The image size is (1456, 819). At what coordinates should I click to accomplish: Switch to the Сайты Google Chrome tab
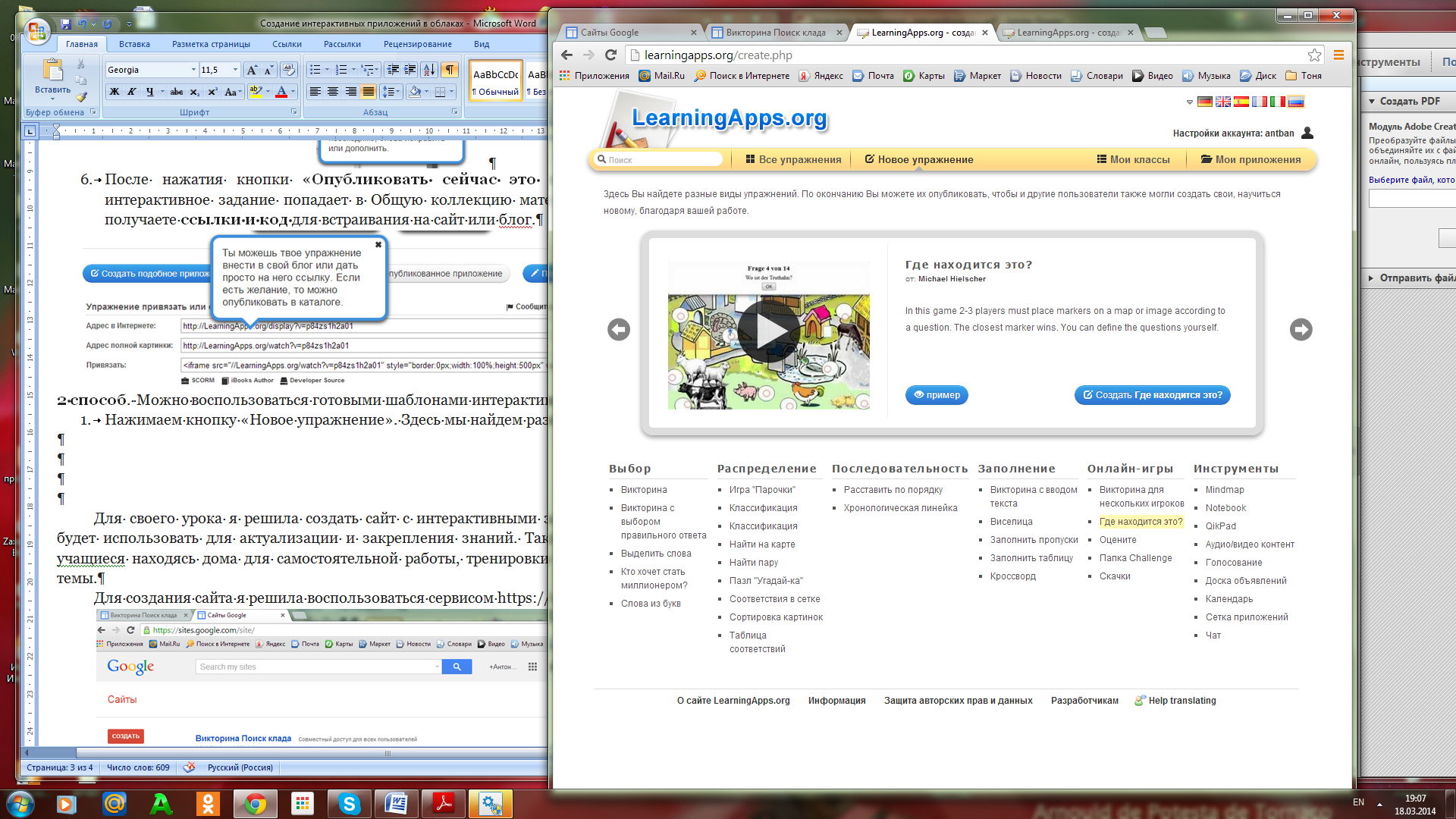[630, 33]
